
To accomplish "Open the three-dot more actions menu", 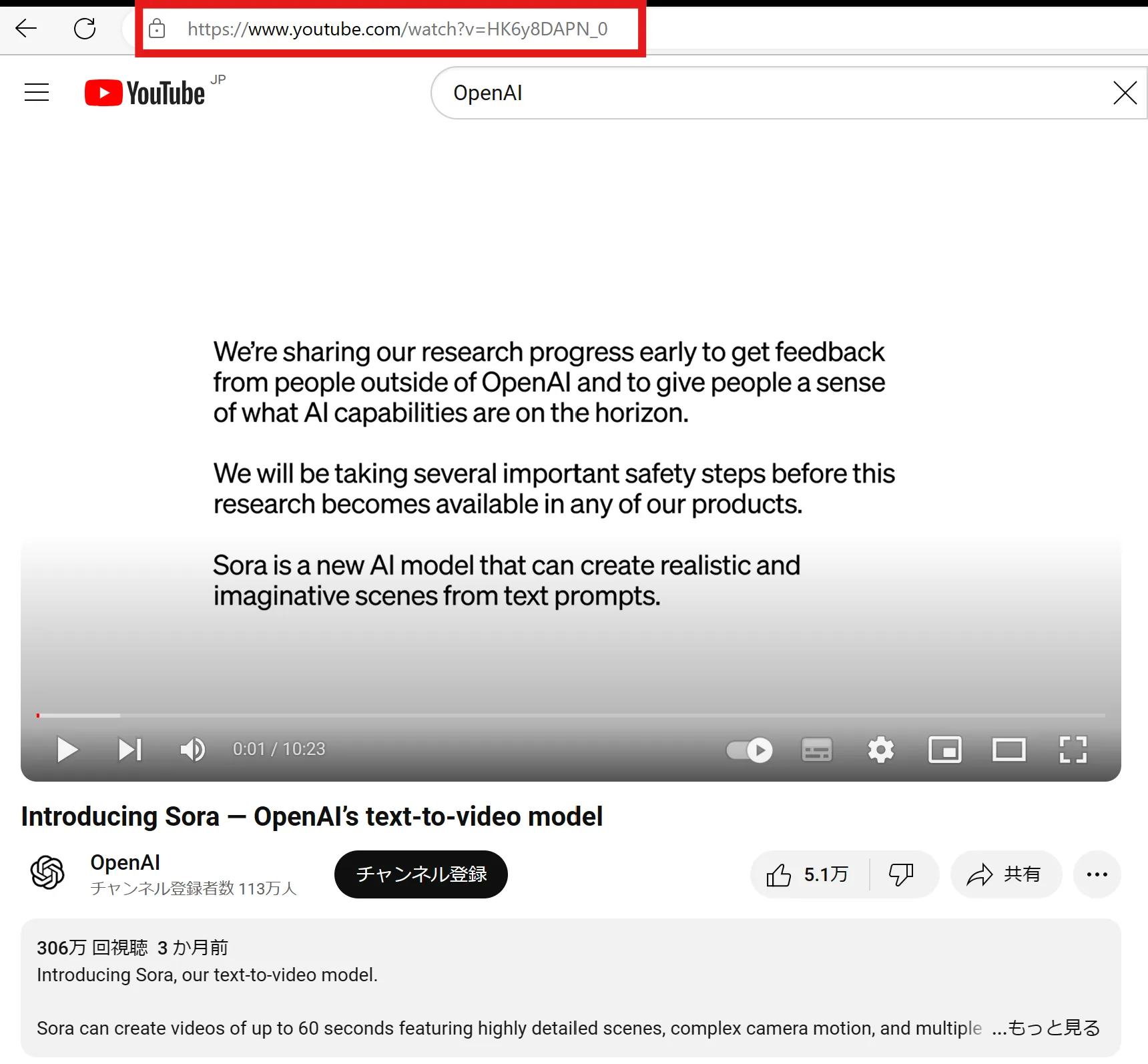I will pos(1097,874).
